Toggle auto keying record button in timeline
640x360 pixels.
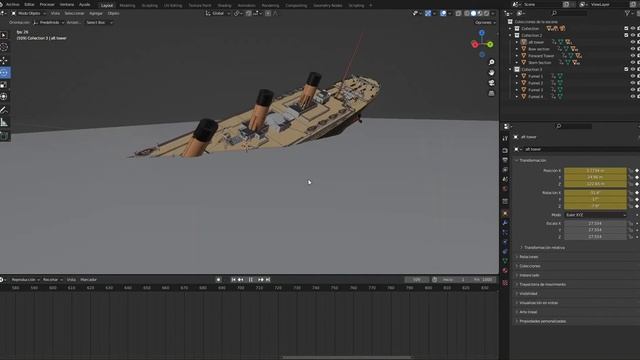coord(218,280)
